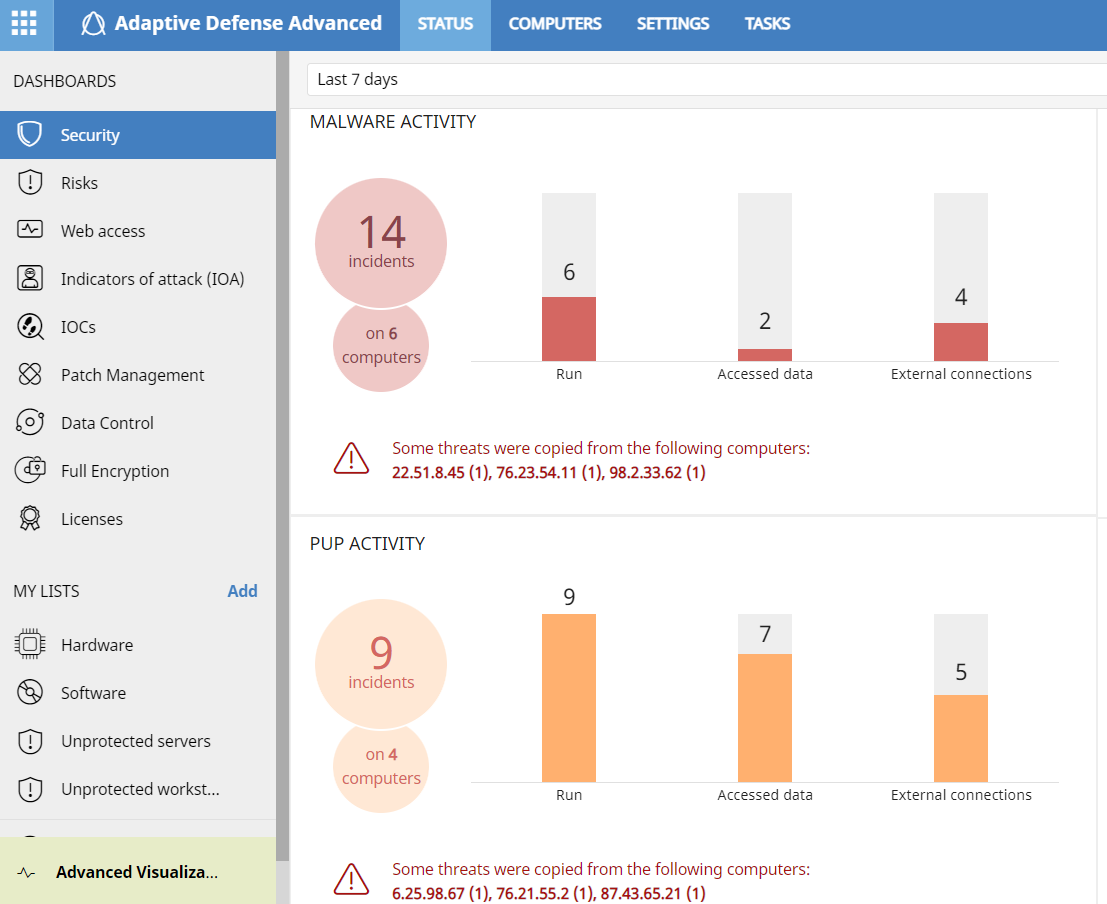
Task: Click malware source computer 76.23.54.11 (1)
Action: coord(549,472)
